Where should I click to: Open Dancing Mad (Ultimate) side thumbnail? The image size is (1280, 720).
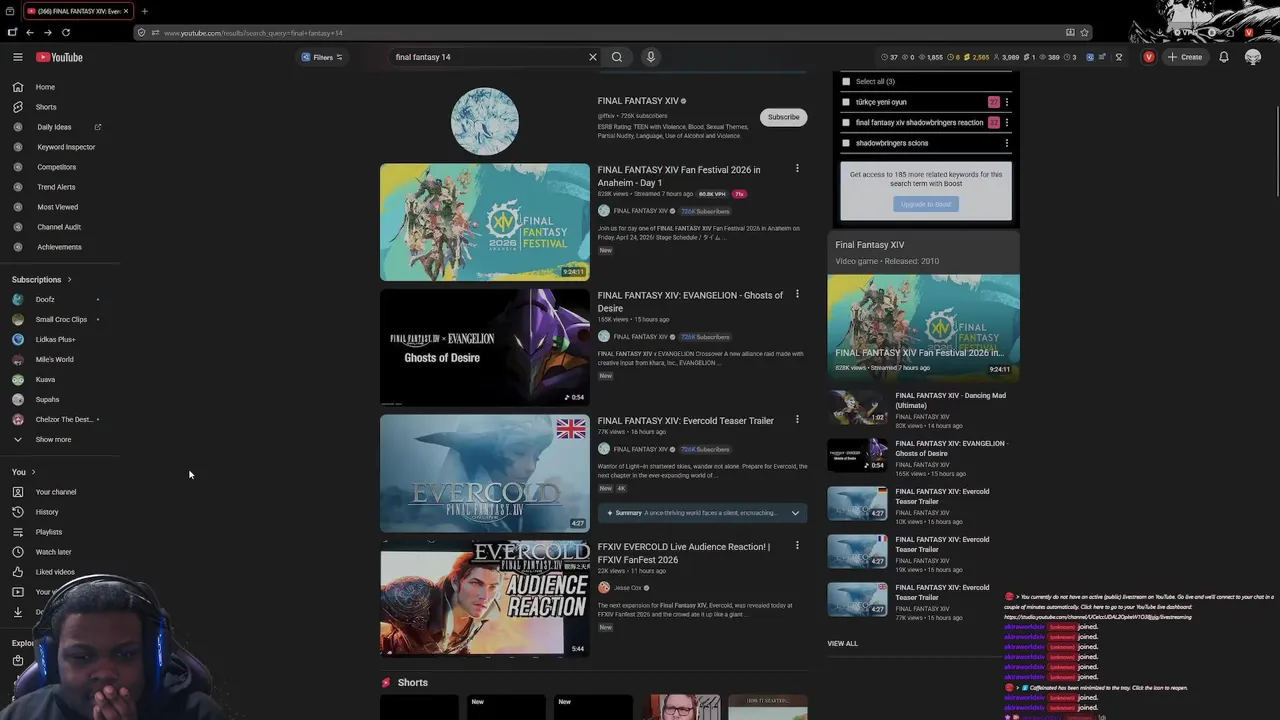pyautogui.click(x=857, y=407)
